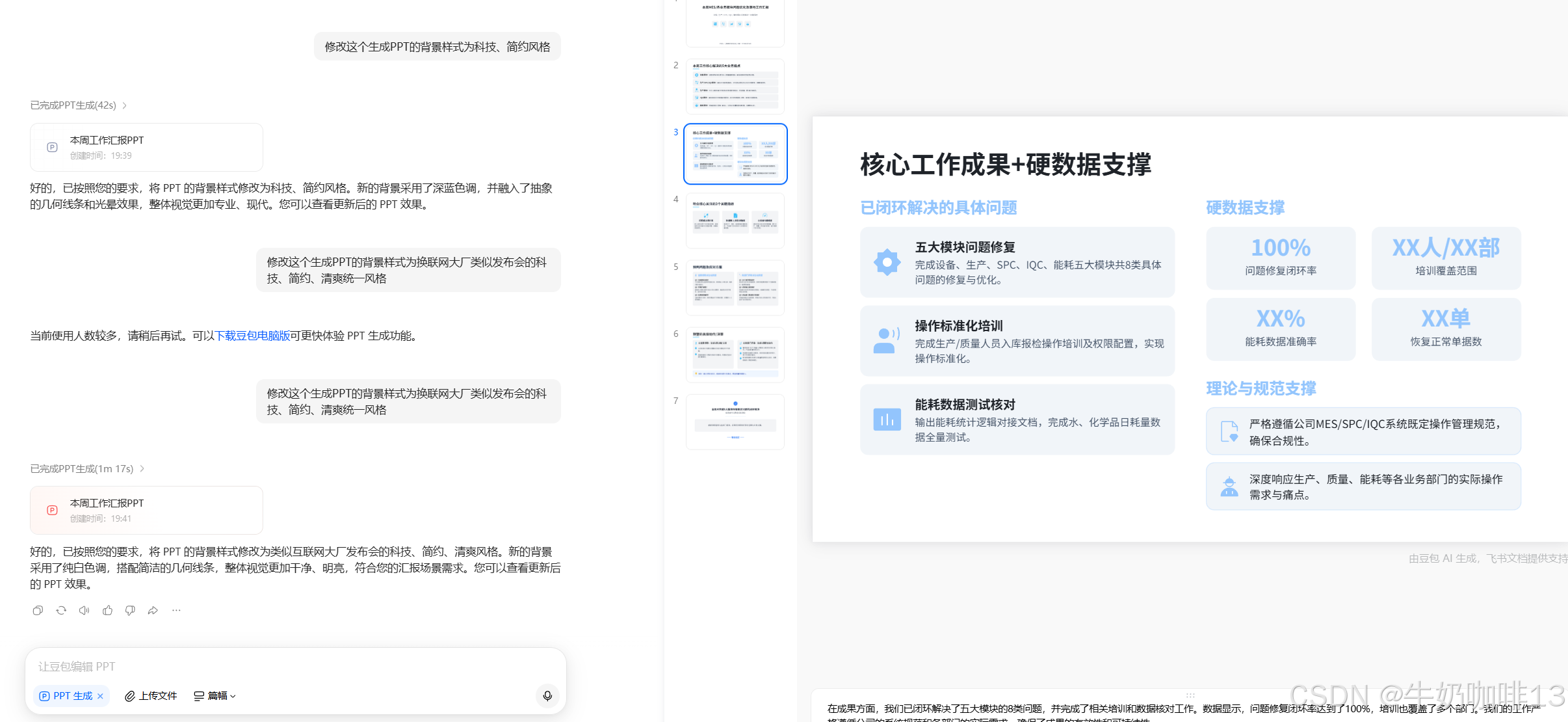Click the 上传文件 upload button
This screenshot has height=722, width=1568.
click(x=151, y=696)
